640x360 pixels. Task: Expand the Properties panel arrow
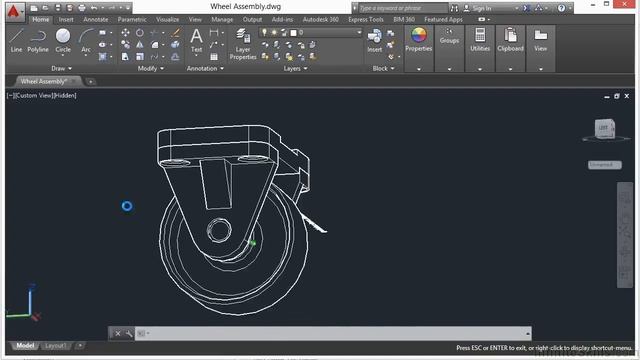pyautogui.click(x=419, y=69)
